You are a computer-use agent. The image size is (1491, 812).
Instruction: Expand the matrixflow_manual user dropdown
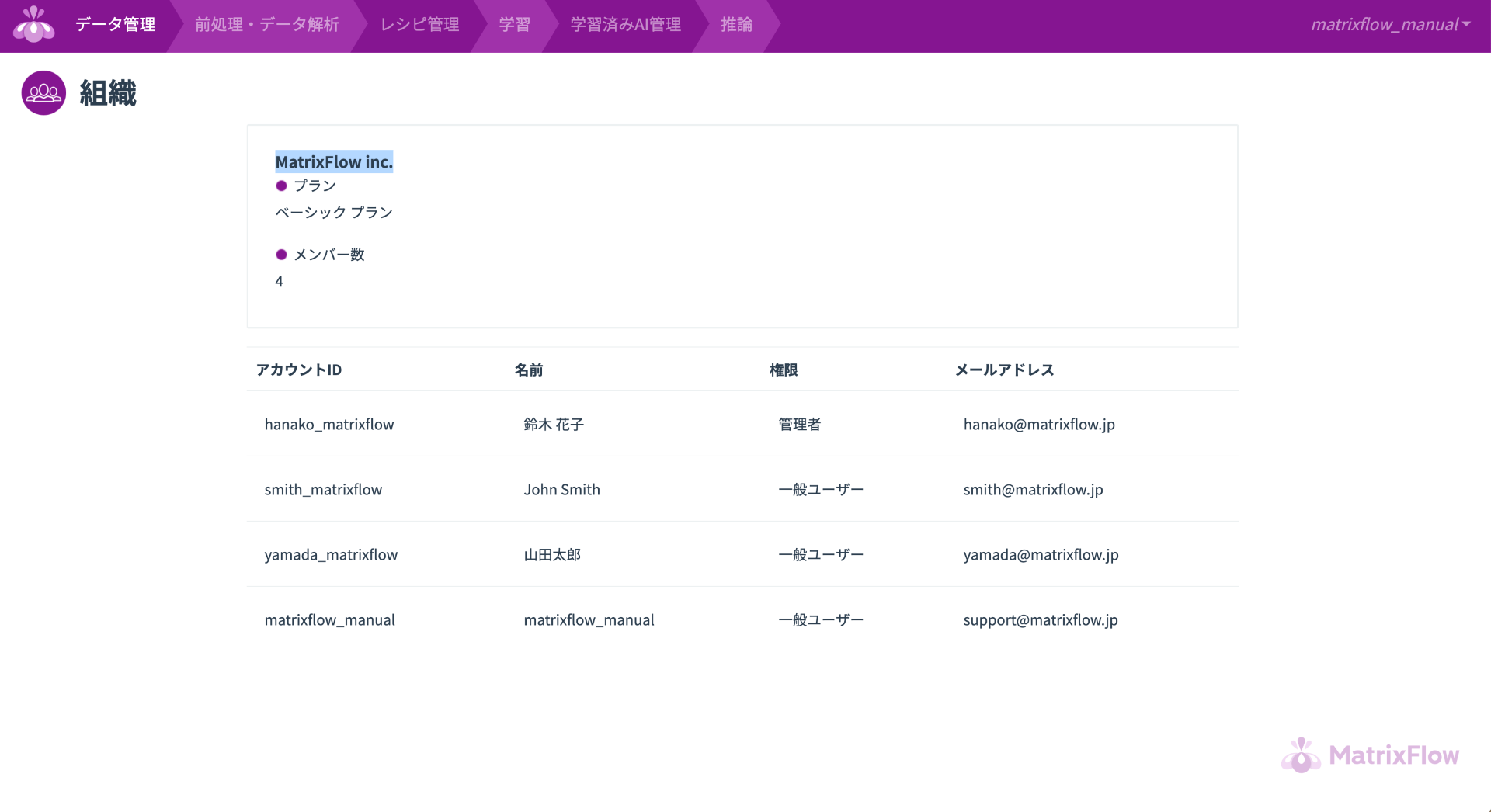(x=1391, y=25)
